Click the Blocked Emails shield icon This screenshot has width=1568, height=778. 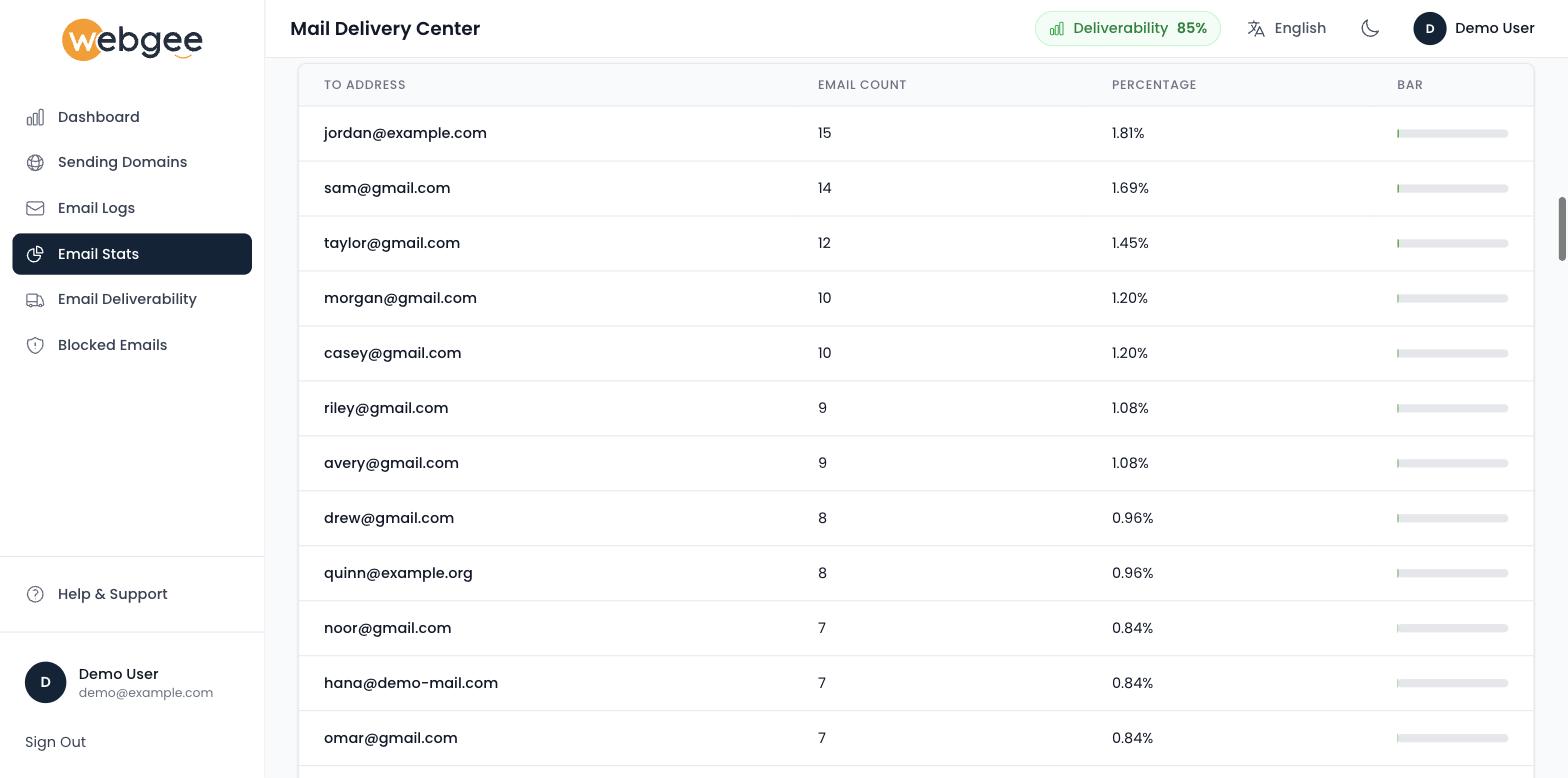(x=35, y=345)
